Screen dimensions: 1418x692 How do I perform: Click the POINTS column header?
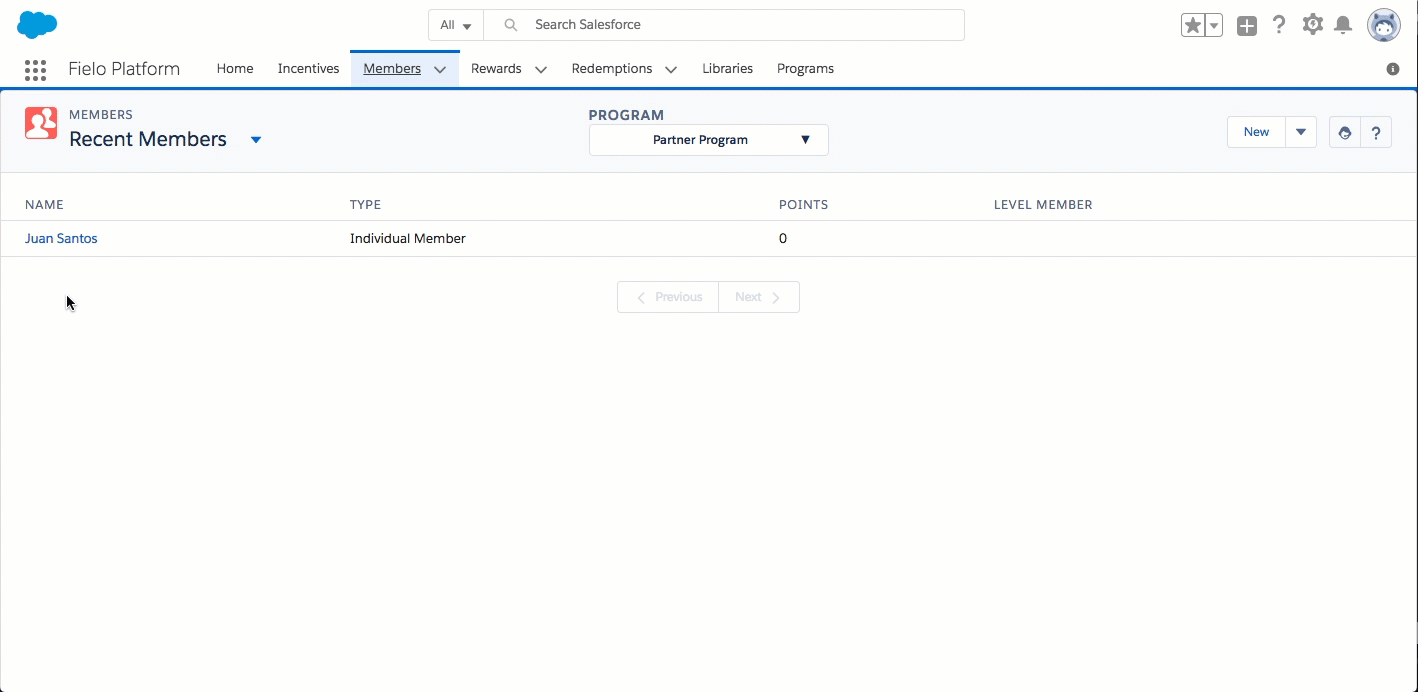coord(803,204)
